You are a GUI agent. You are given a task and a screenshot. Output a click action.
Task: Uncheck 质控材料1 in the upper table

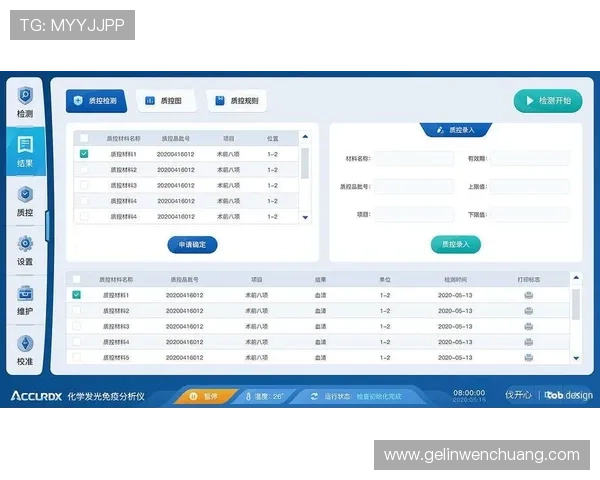tap(84, 154)
